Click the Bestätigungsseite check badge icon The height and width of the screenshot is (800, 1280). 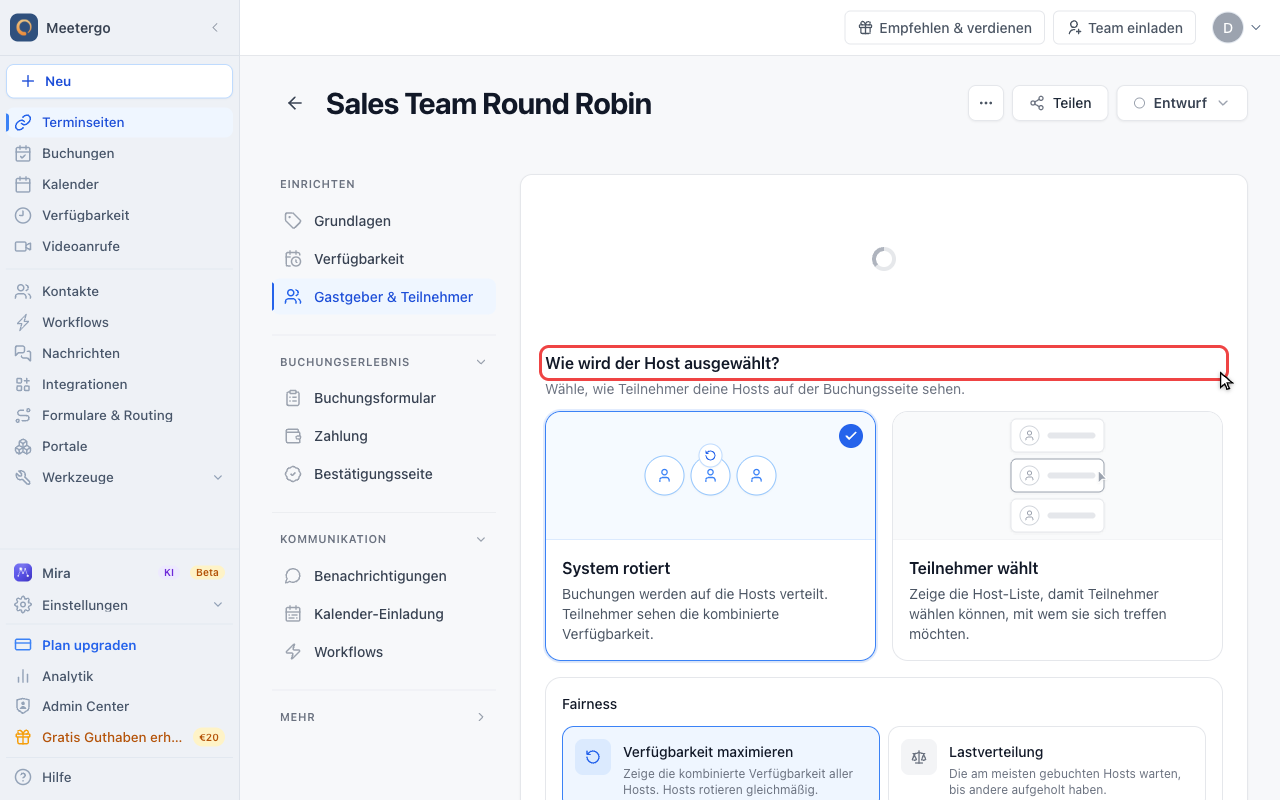coord(293,474)
